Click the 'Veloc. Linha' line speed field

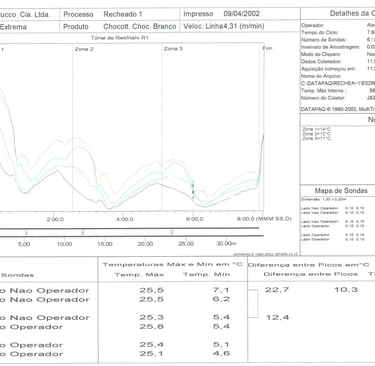(x=224, y=26)
